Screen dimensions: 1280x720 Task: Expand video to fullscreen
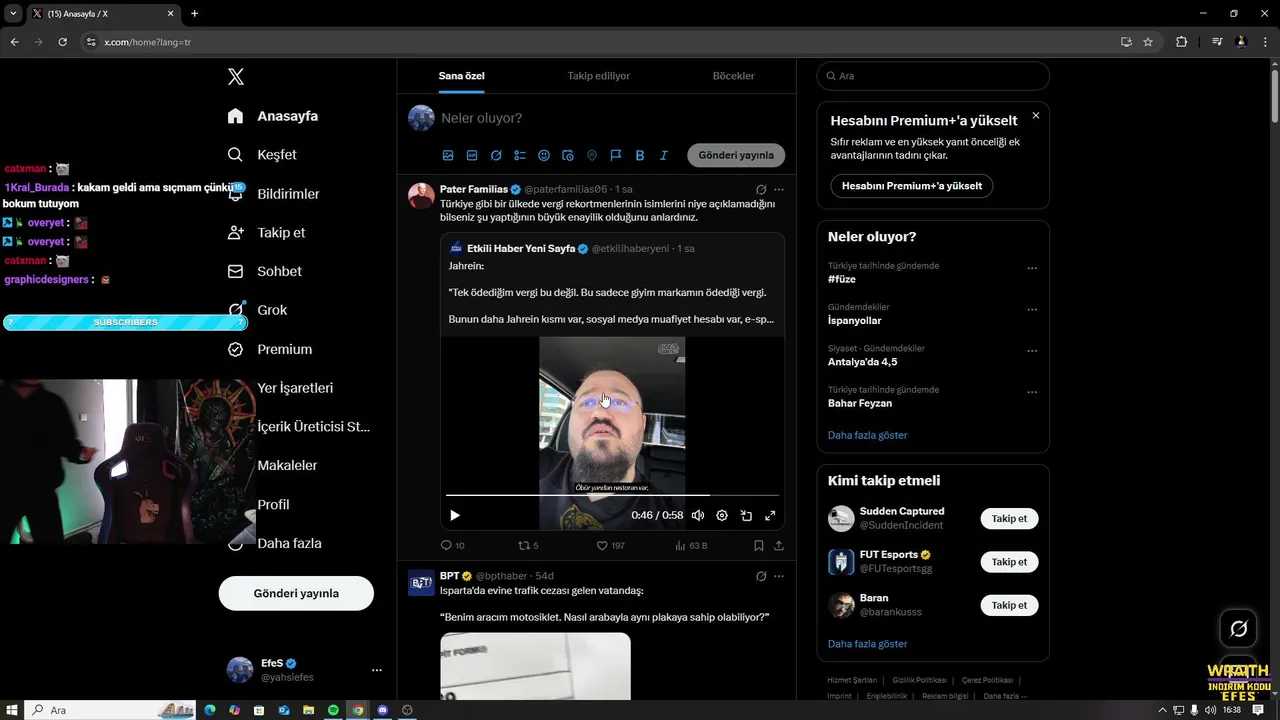pos(770,515)
